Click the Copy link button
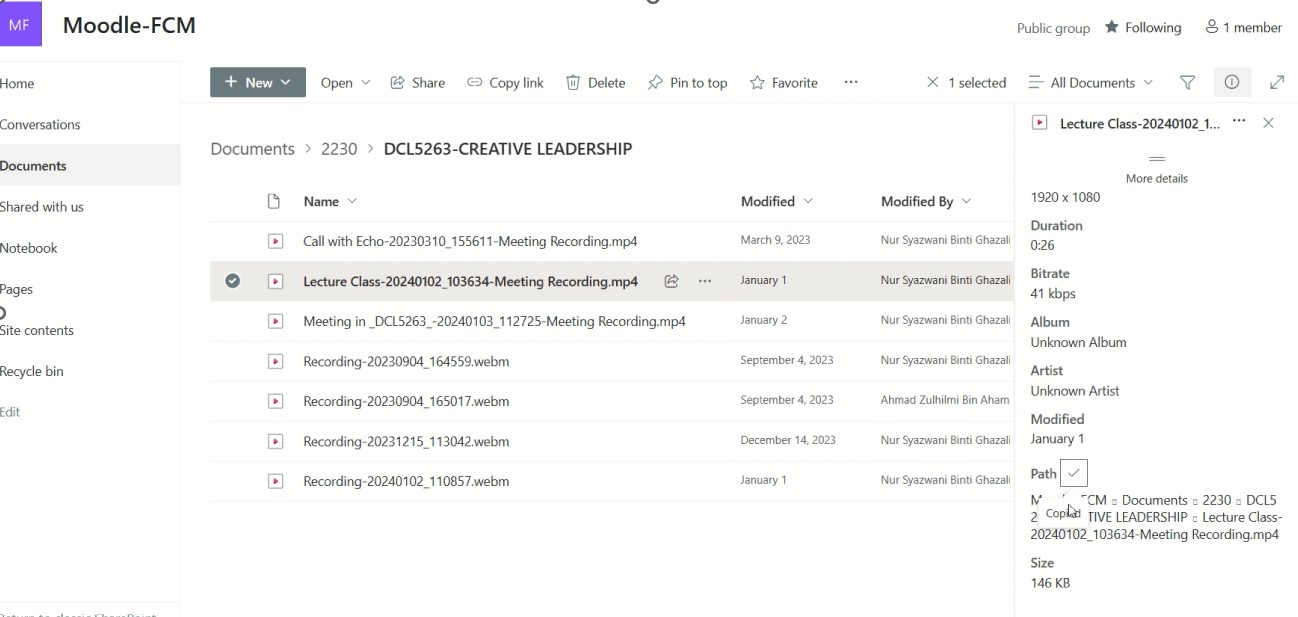The image size is (1298, 617). point(505,83)
